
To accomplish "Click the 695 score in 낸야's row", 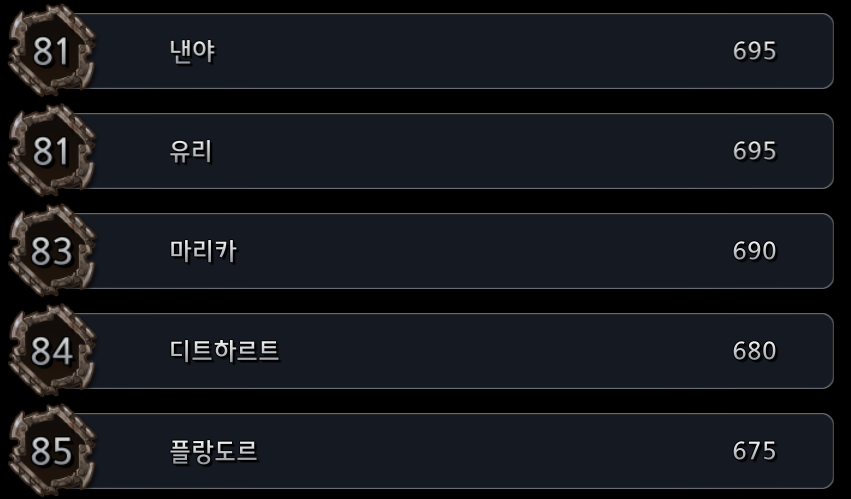I will tap(754, 51).
